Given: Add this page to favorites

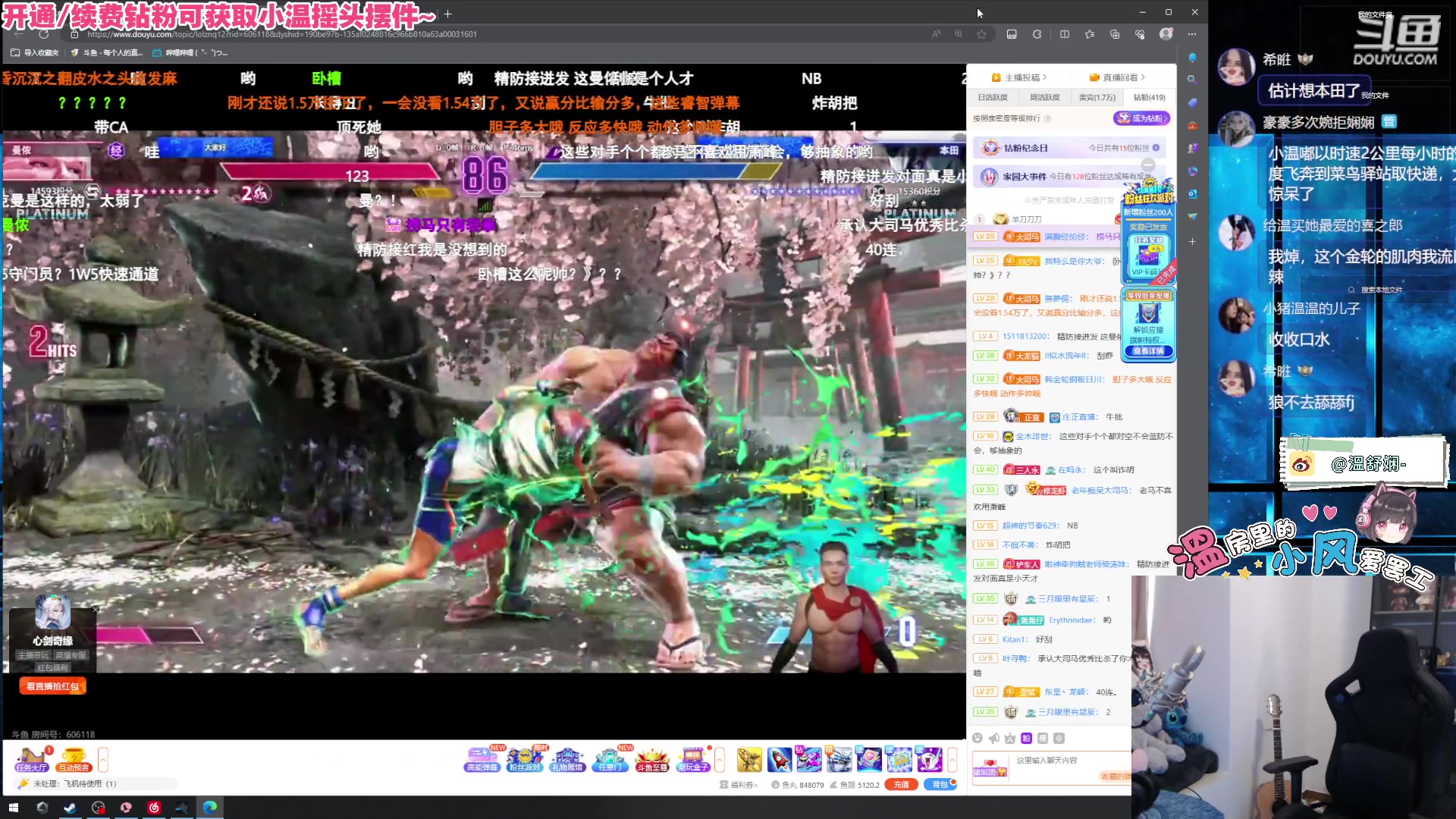Looking at the screenshot, I should 982,34.
